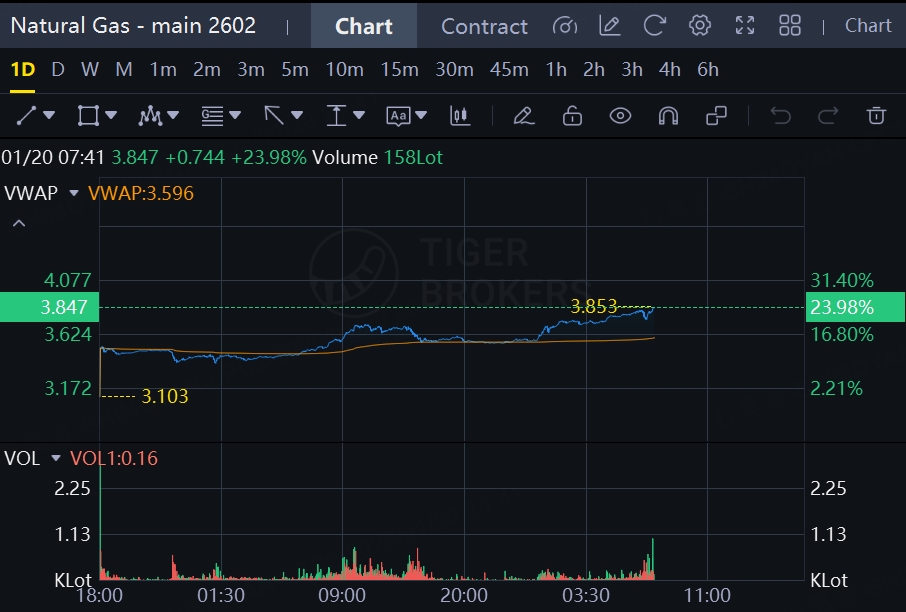Viewport: 906px width, 612px height.
Task: Toggle the lock drawings icon
Action: [x=572, y=116]
